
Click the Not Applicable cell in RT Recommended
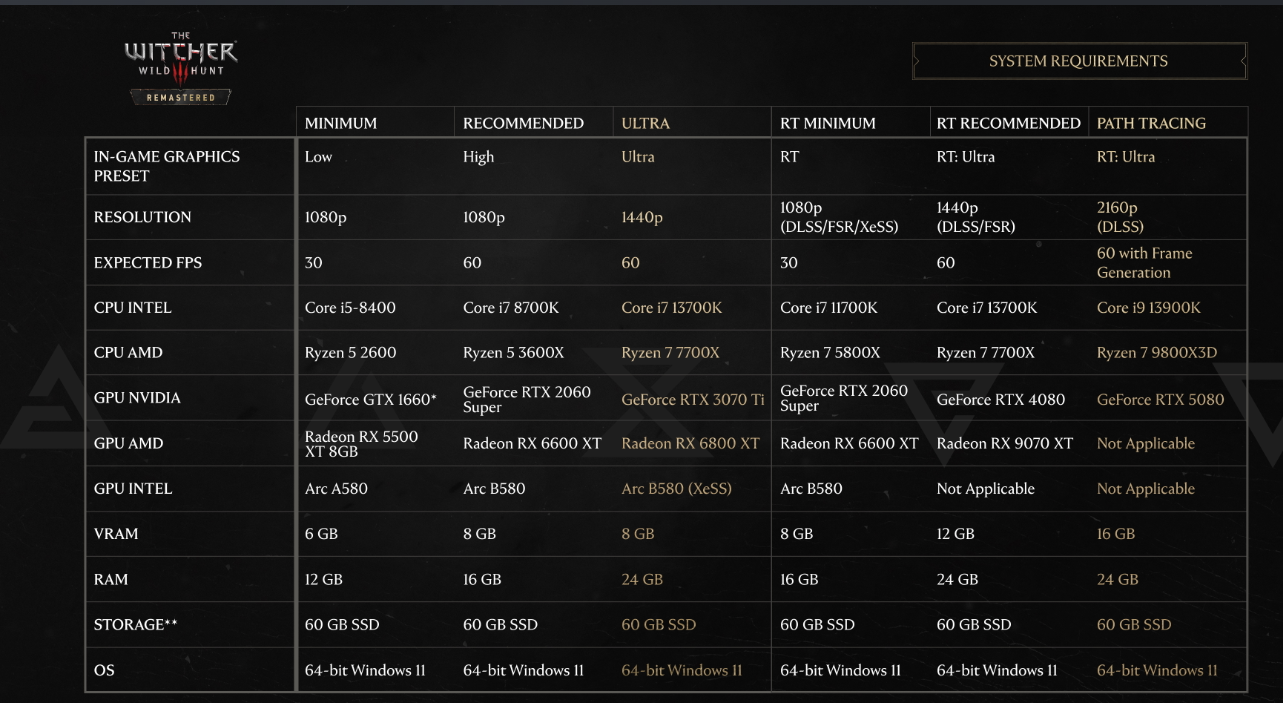point(986,489)
